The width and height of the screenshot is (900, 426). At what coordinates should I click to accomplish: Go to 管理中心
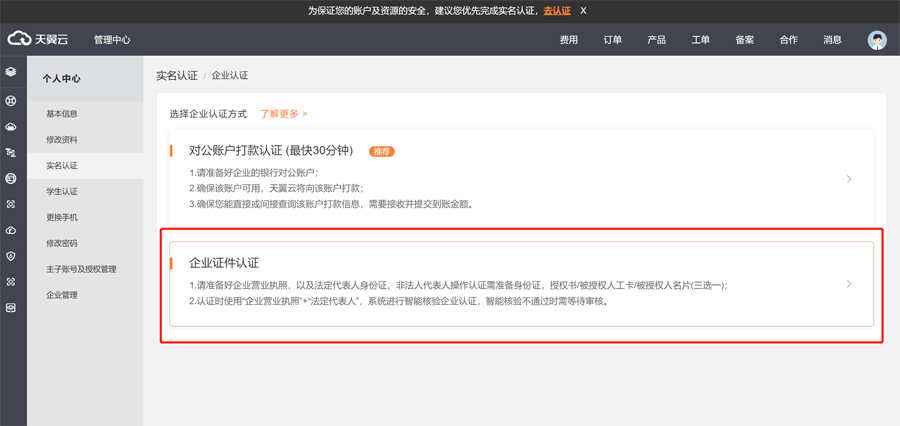112,40
